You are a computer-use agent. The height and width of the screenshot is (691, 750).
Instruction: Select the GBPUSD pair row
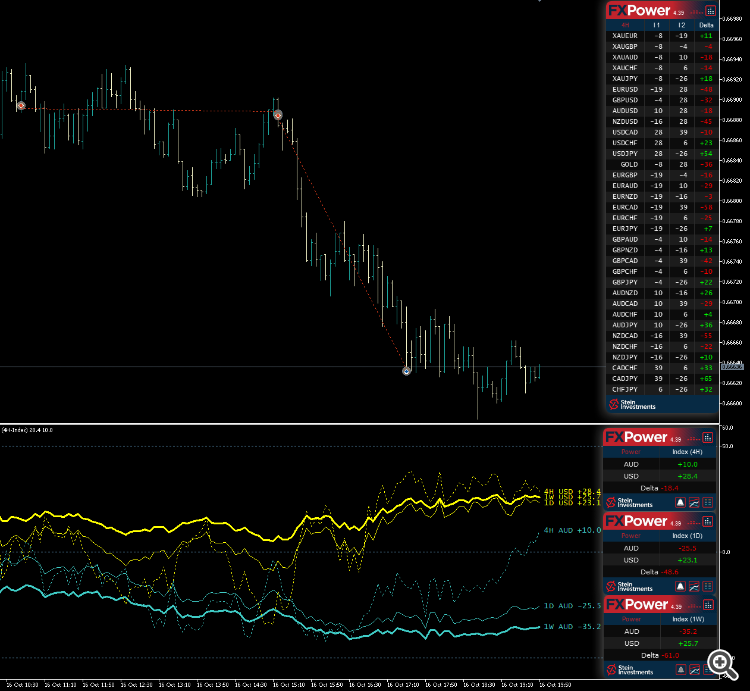pos(662,100)
